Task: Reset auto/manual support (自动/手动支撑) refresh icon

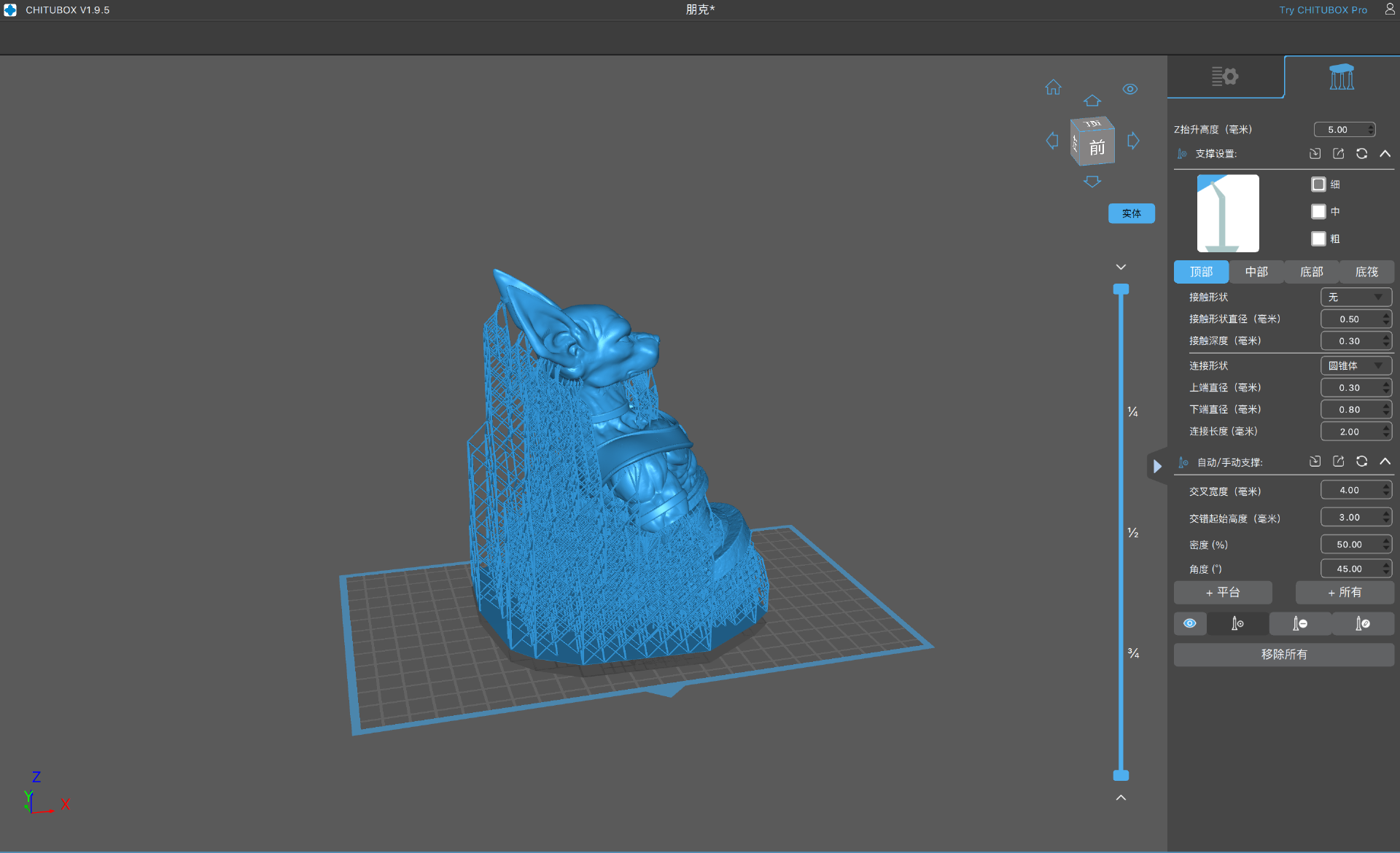Action: tap(1361, 461)
